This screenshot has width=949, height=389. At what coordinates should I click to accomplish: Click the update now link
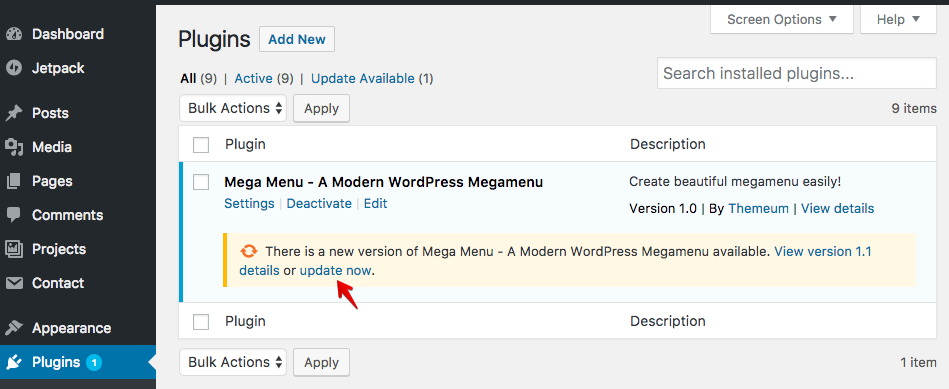(335, 270)
